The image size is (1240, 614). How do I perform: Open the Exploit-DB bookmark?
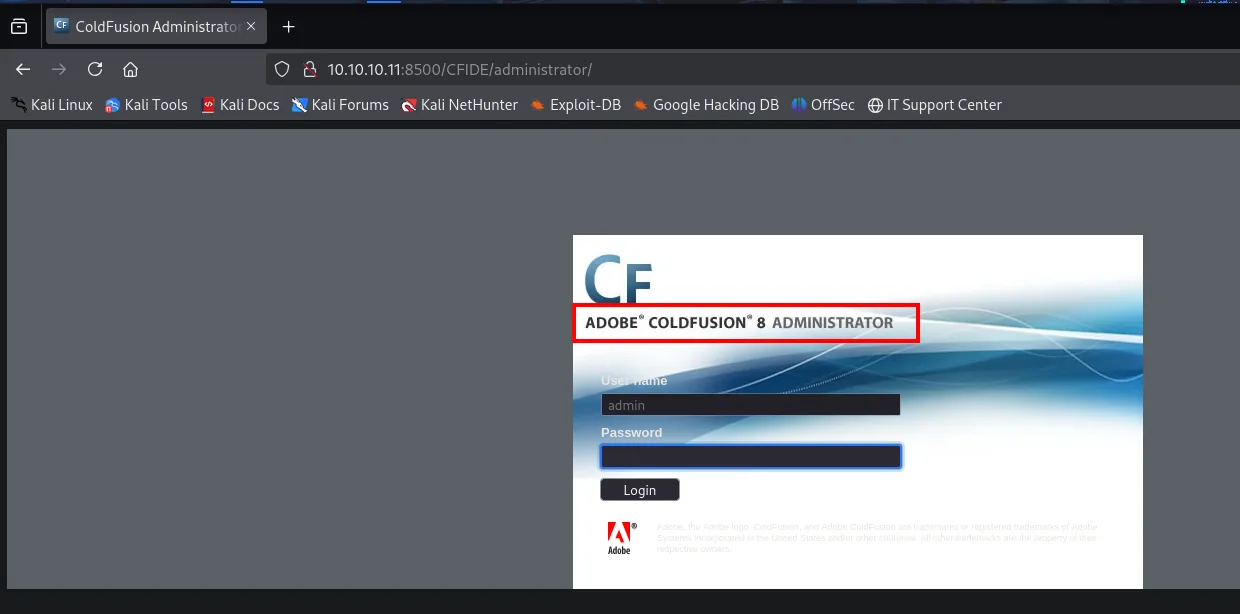pos(575,104)
